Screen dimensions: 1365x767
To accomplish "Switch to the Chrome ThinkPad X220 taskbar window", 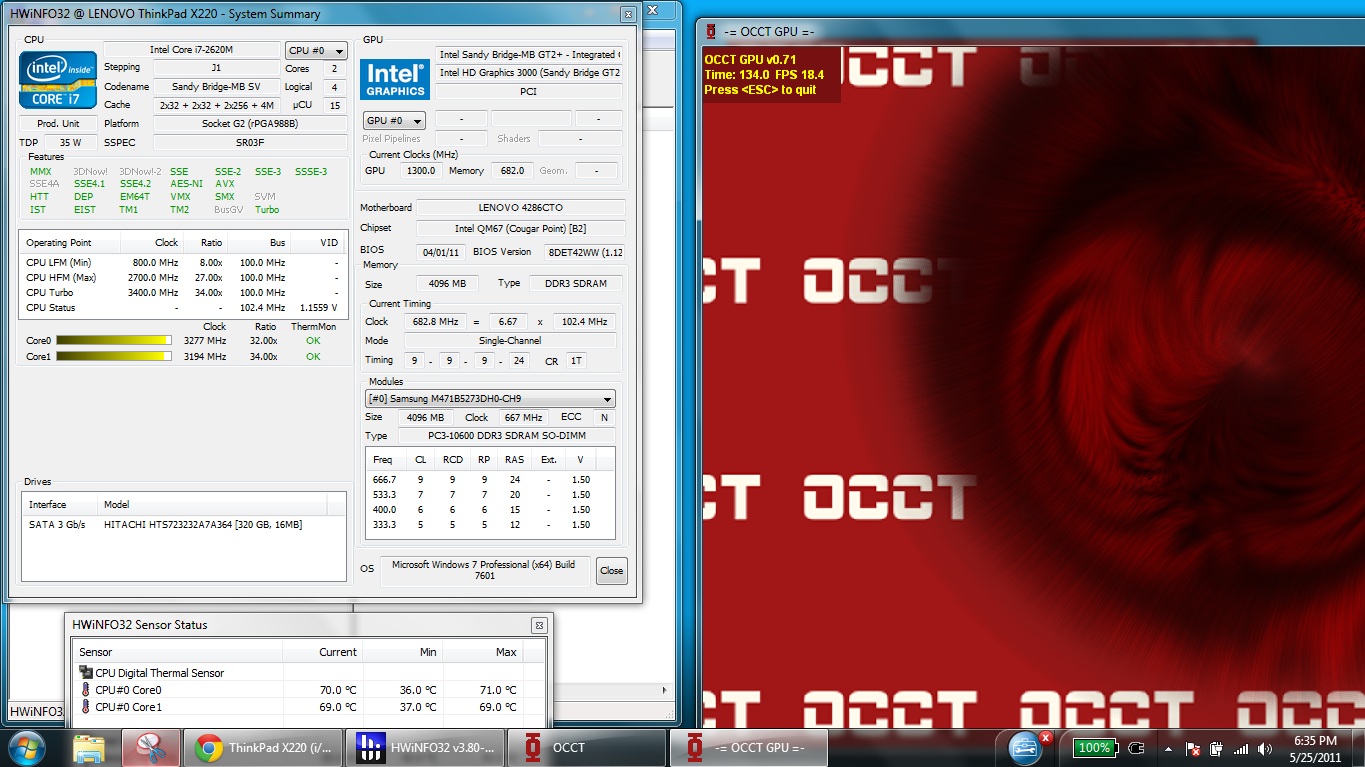I will coord(263,748).
